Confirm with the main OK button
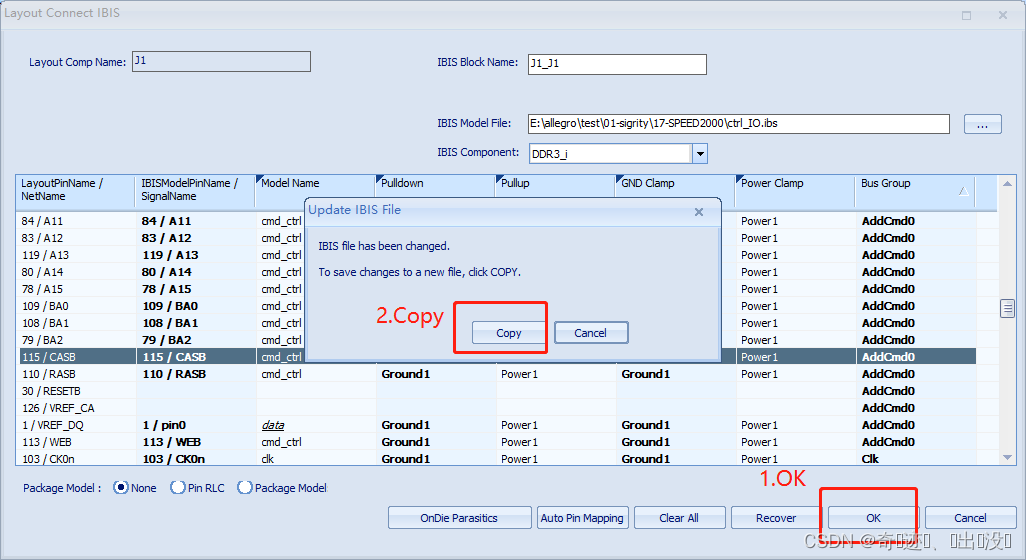Image resolution: width=1026 pixels, height=560 pixels. coord(874,517)
